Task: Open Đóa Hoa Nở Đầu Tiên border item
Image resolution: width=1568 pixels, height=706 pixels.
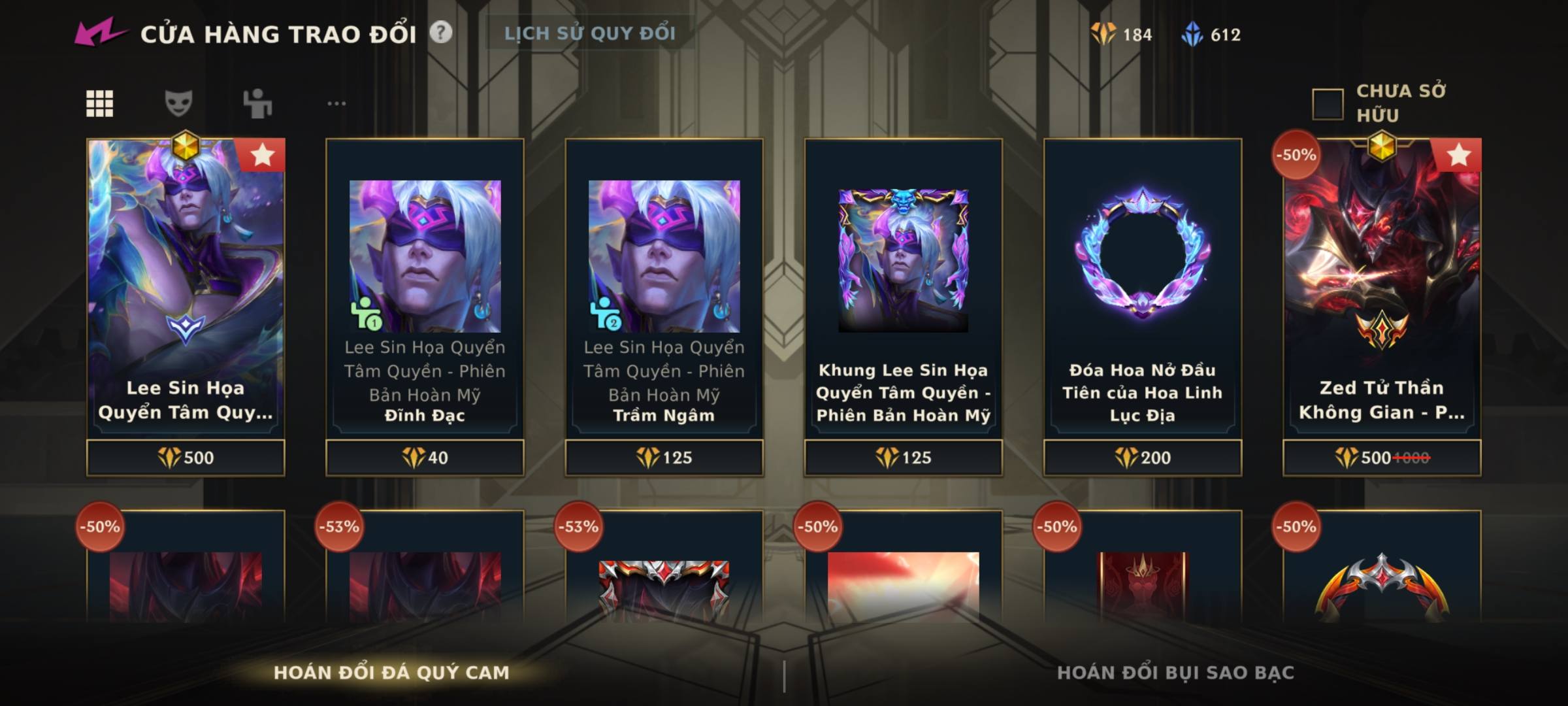Action: click(x=1142, y=288)
